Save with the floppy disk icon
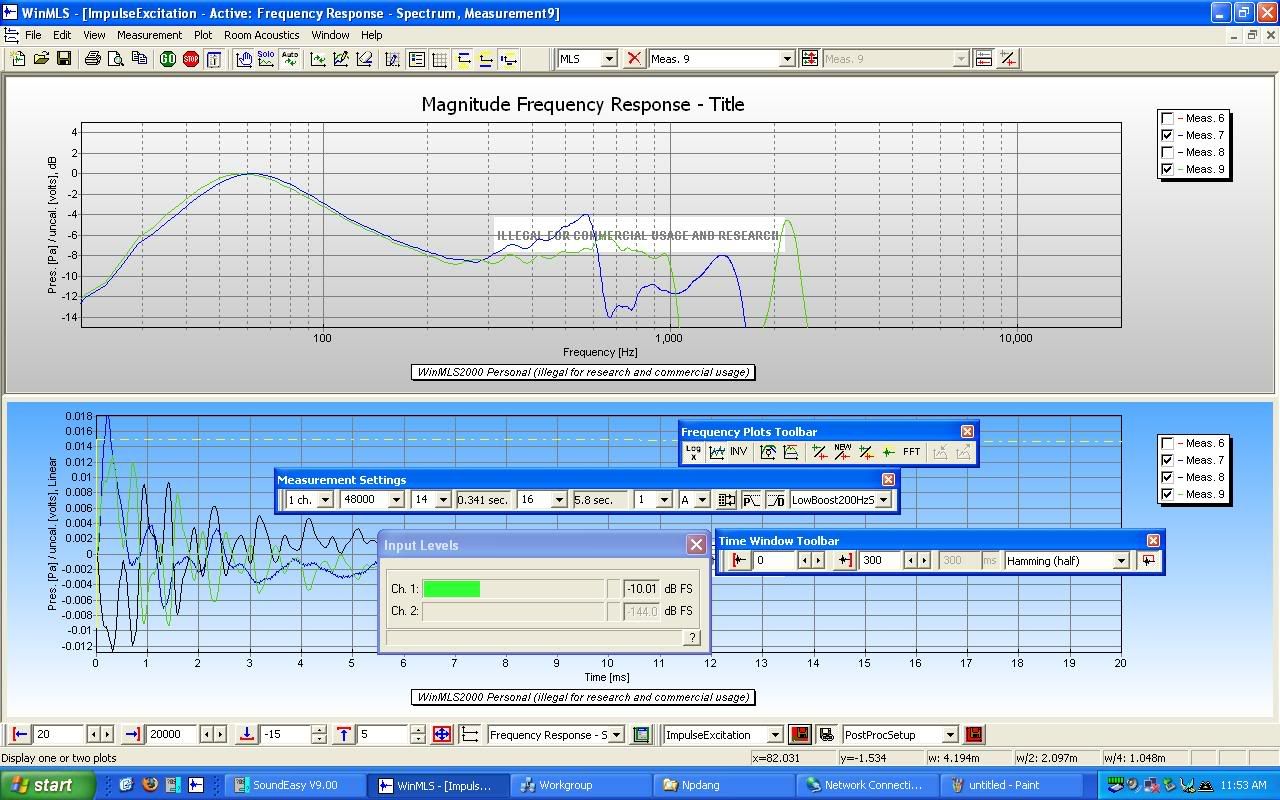 (63, 59)
